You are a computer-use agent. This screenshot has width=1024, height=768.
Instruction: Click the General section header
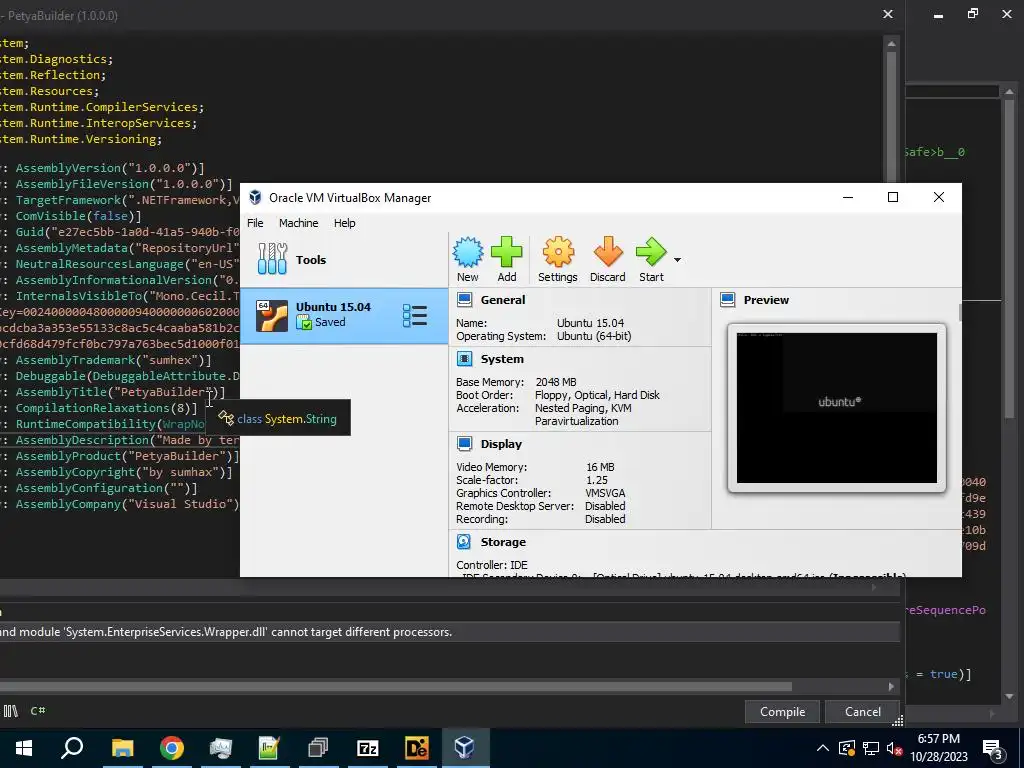502,300
